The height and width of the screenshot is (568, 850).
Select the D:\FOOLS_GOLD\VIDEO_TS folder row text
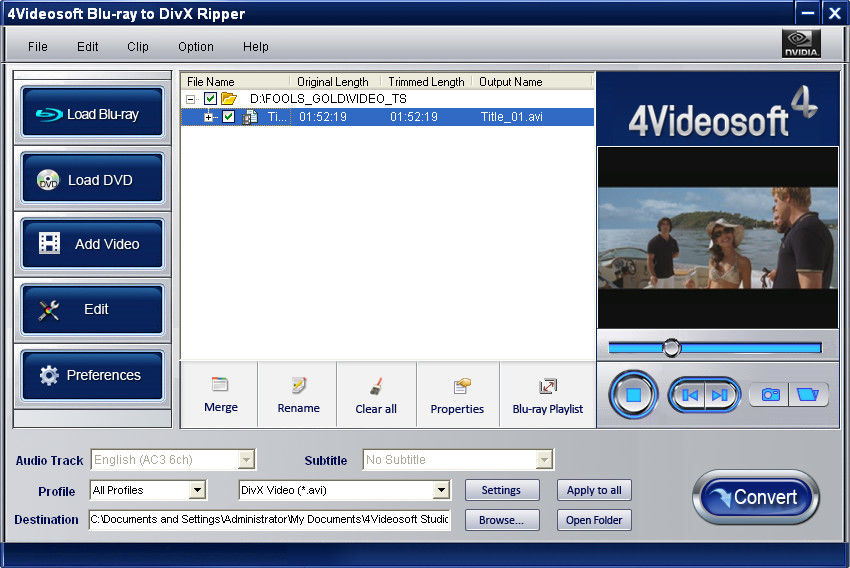pos(328,99)
